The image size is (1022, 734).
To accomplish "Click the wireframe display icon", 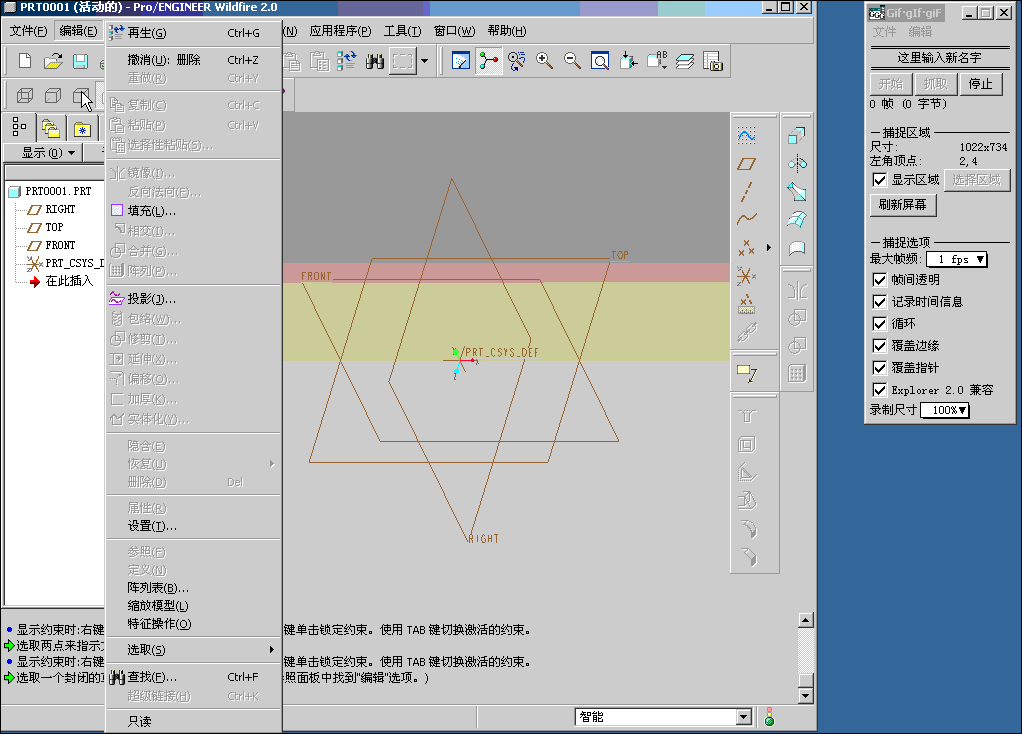I will 25,96.
